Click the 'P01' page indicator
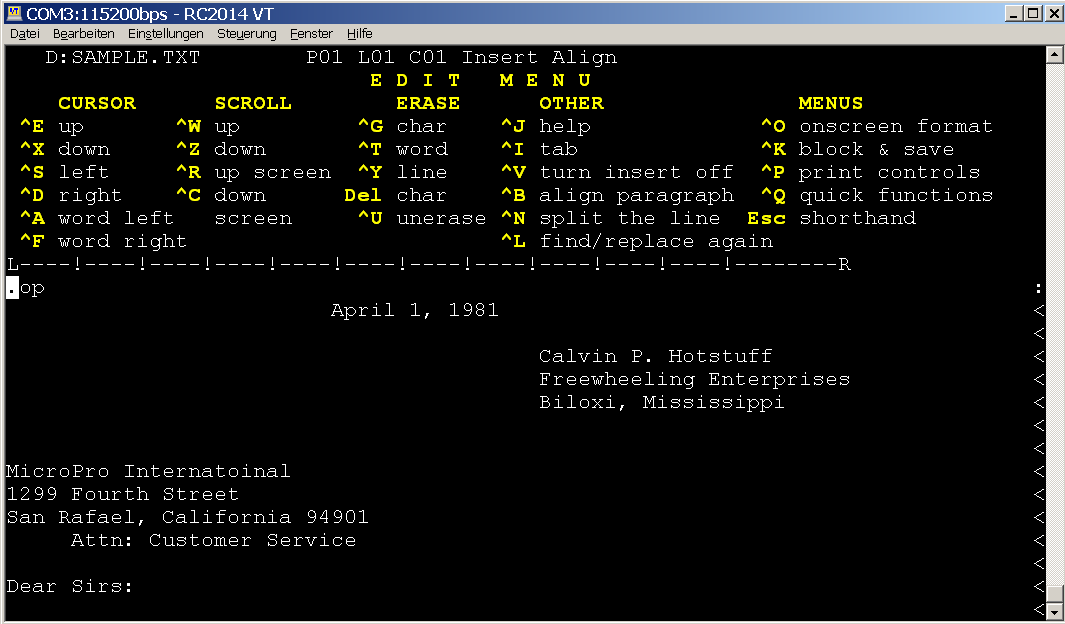This screenshot has height=624, width=1065. point(324,57)
